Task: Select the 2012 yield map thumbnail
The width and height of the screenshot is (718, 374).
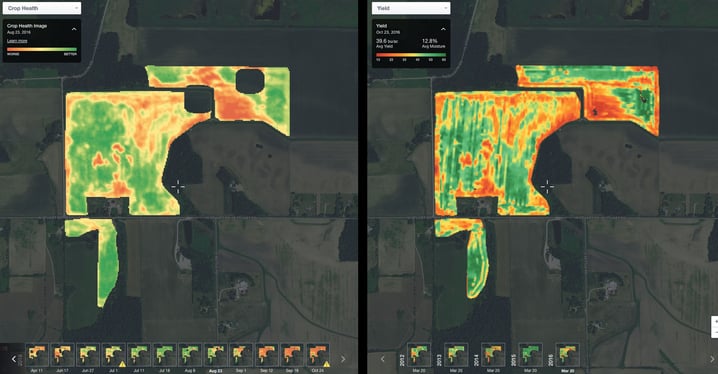Action: [419, 355]
